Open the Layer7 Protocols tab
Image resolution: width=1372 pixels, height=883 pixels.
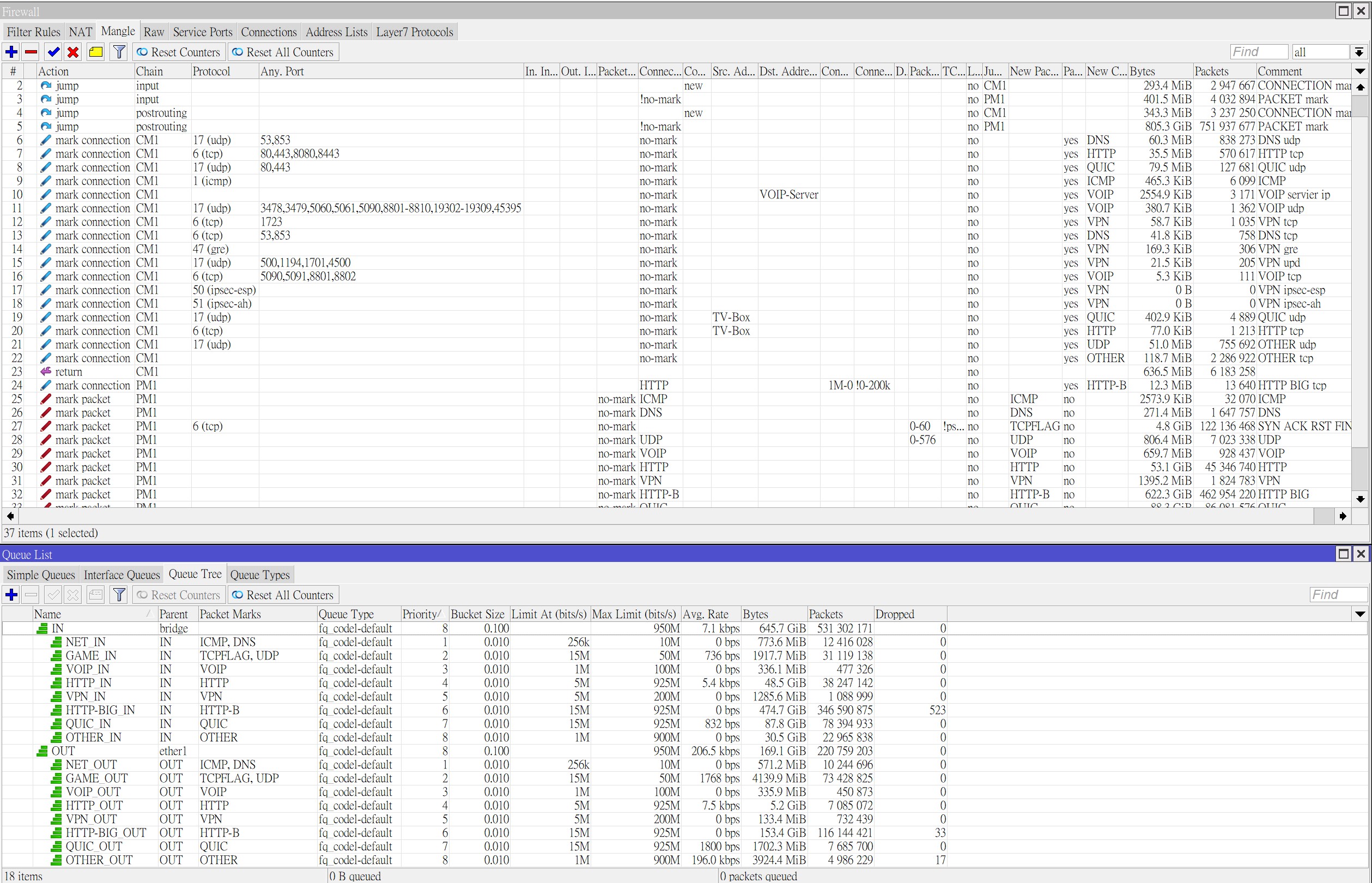[x=414, y=32]
